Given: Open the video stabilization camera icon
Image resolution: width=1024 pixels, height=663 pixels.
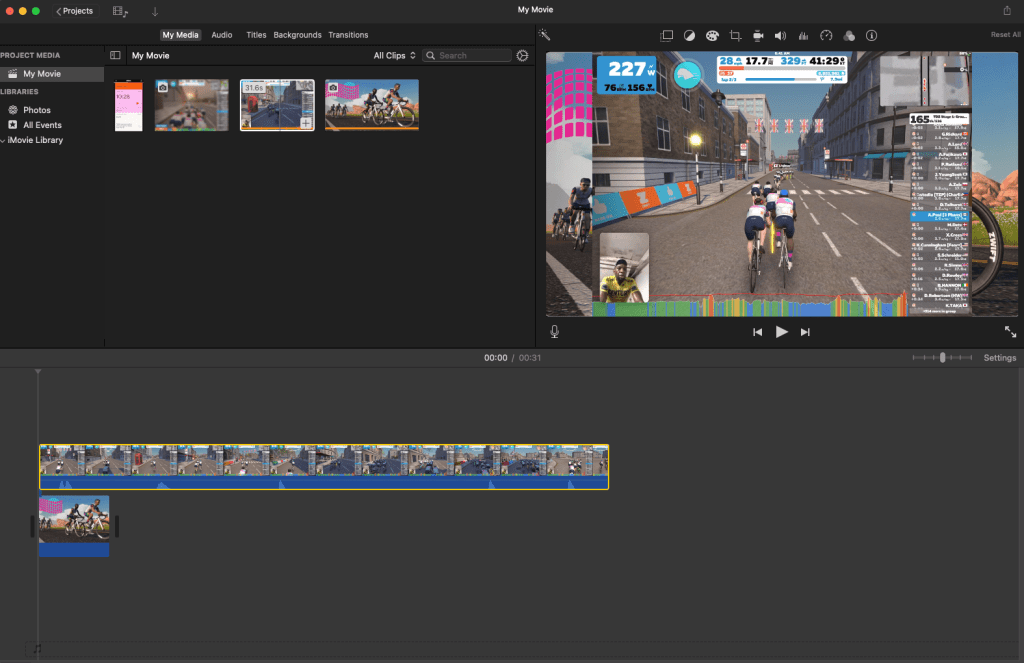Looking at the screenshot, I should click(x=758, y=35).
